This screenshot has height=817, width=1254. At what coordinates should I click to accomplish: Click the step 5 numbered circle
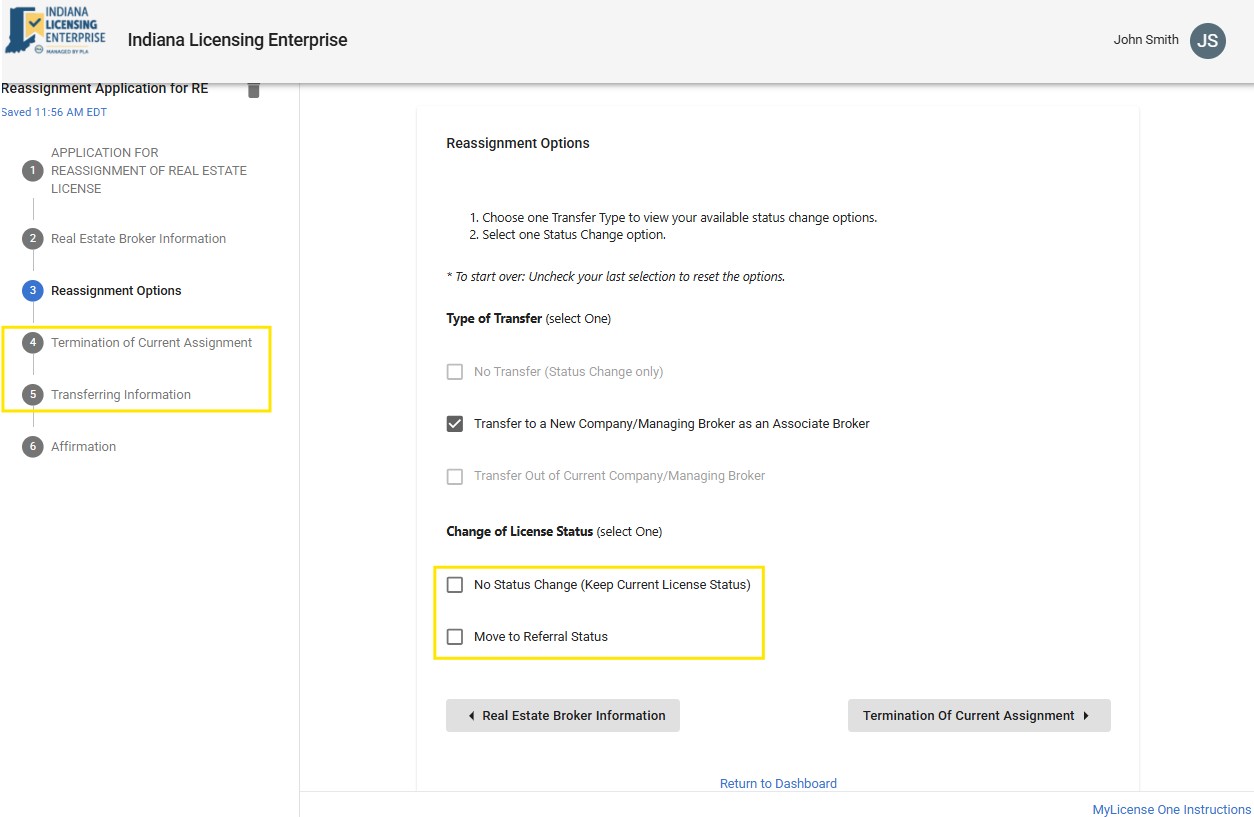(x=33, y=395)
